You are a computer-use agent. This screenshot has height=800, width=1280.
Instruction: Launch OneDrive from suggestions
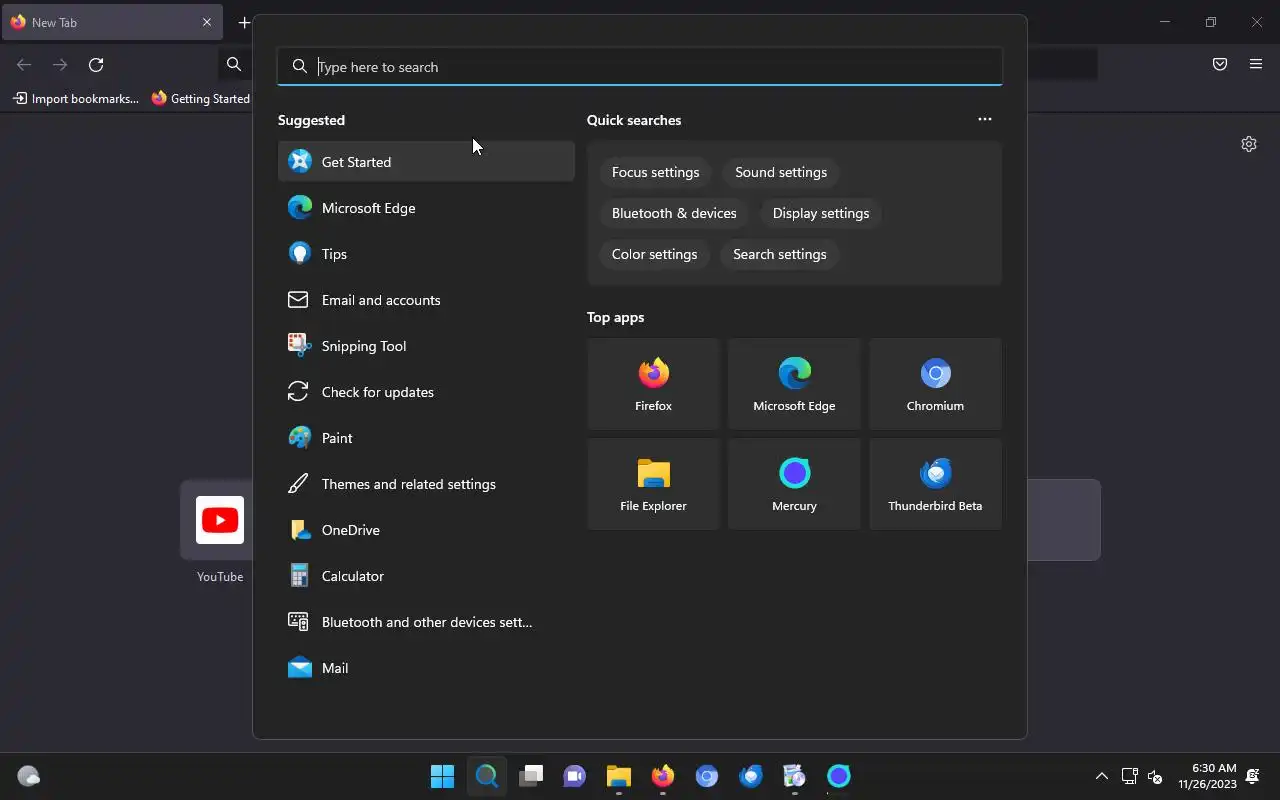[x=426, y=530]
